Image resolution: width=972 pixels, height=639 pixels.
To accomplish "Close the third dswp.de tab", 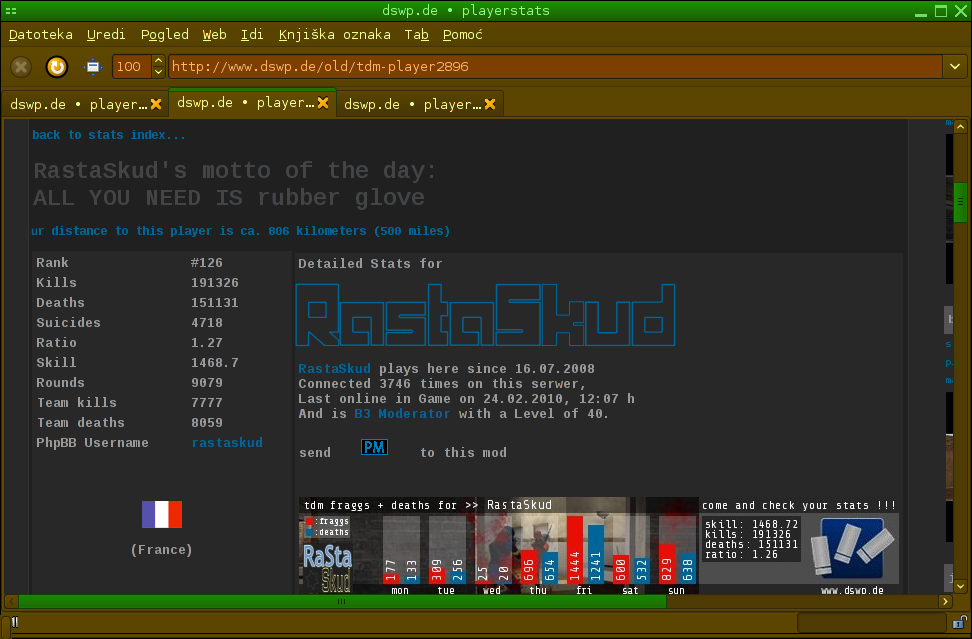I will tap(490, 104).
